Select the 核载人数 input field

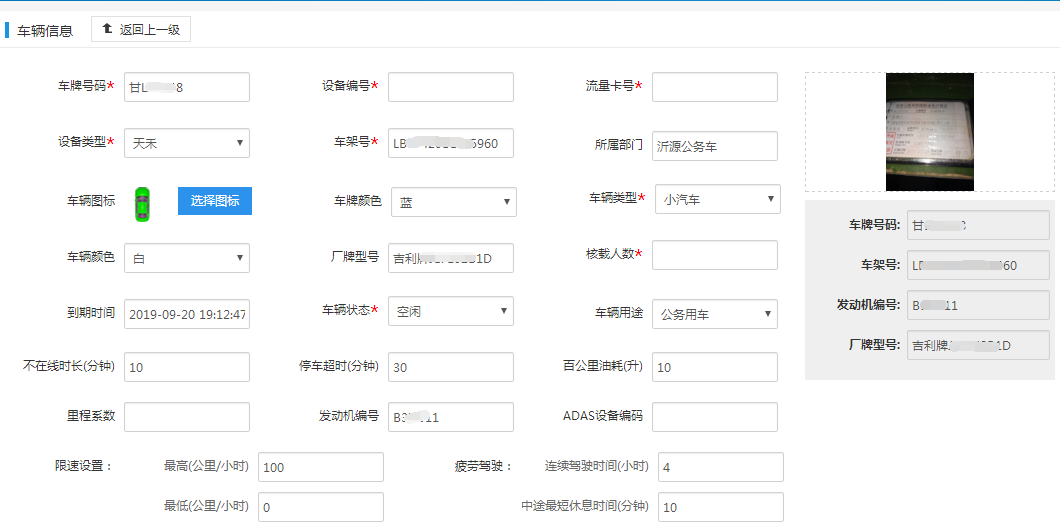tap(714, 255)
